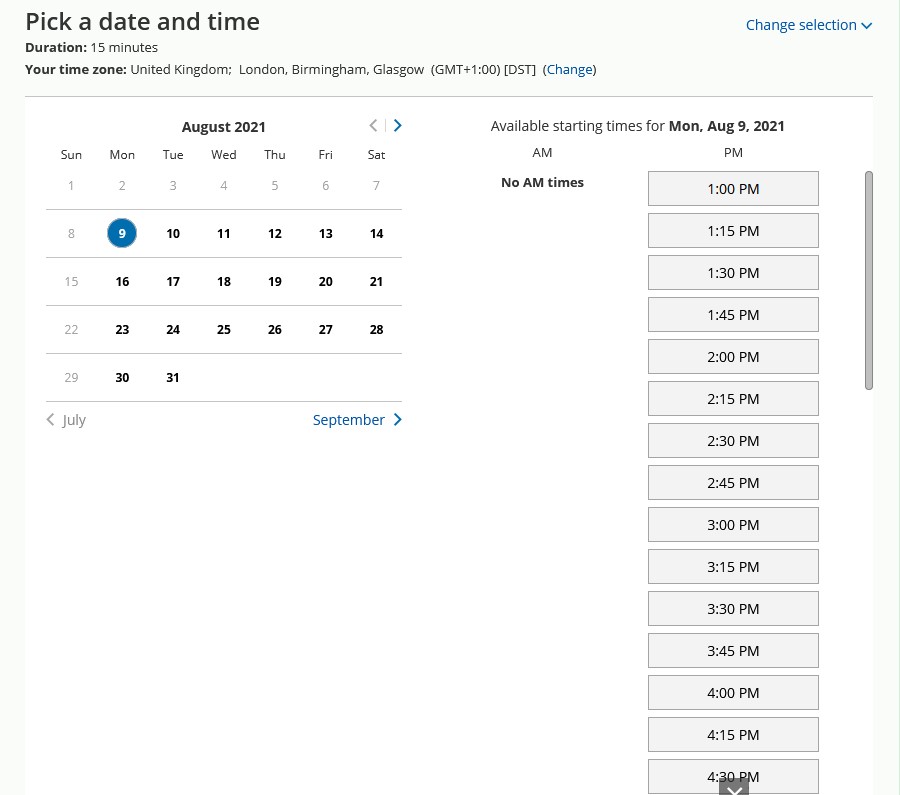Book the 4:00 PM time slot
The width and height of the screenshot is (900, 795).
point(733,693)
